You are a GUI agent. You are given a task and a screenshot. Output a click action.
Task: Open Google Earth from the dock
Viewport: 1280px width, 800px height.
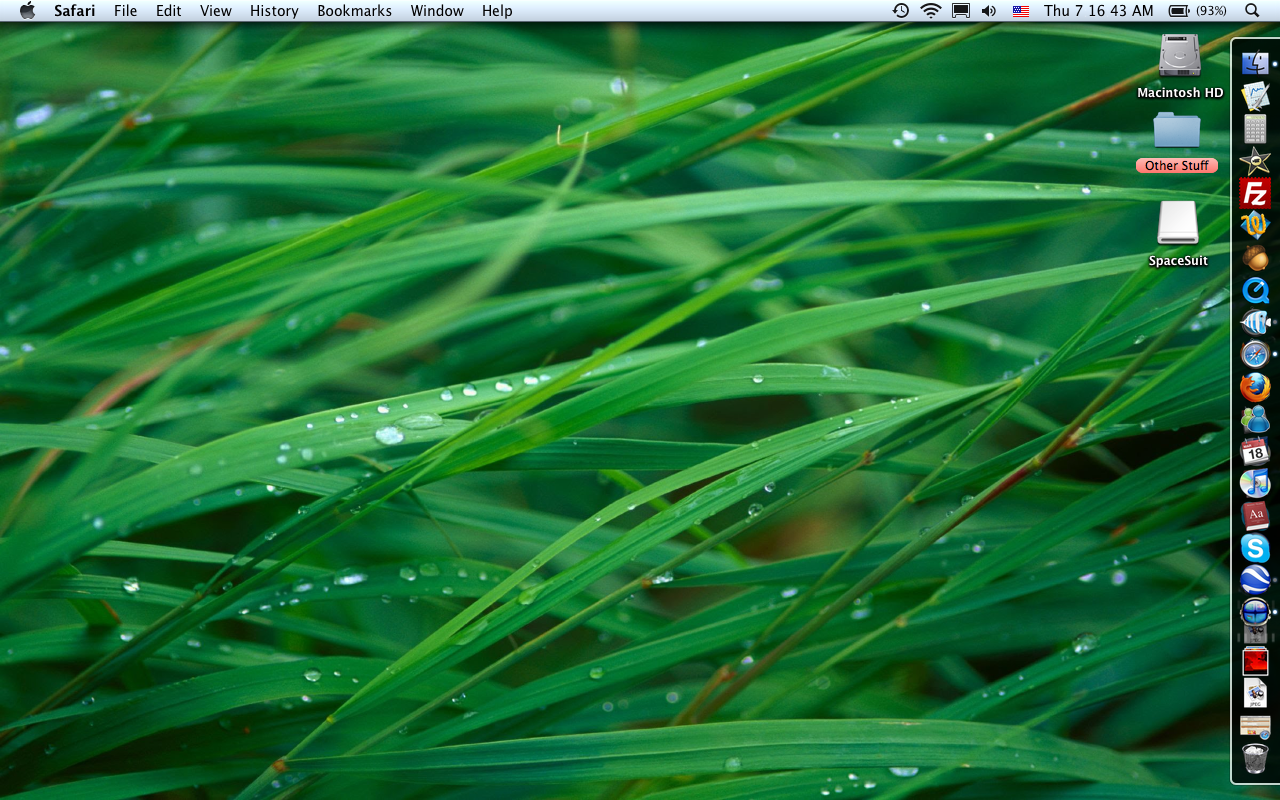[x=1254, y=580]
